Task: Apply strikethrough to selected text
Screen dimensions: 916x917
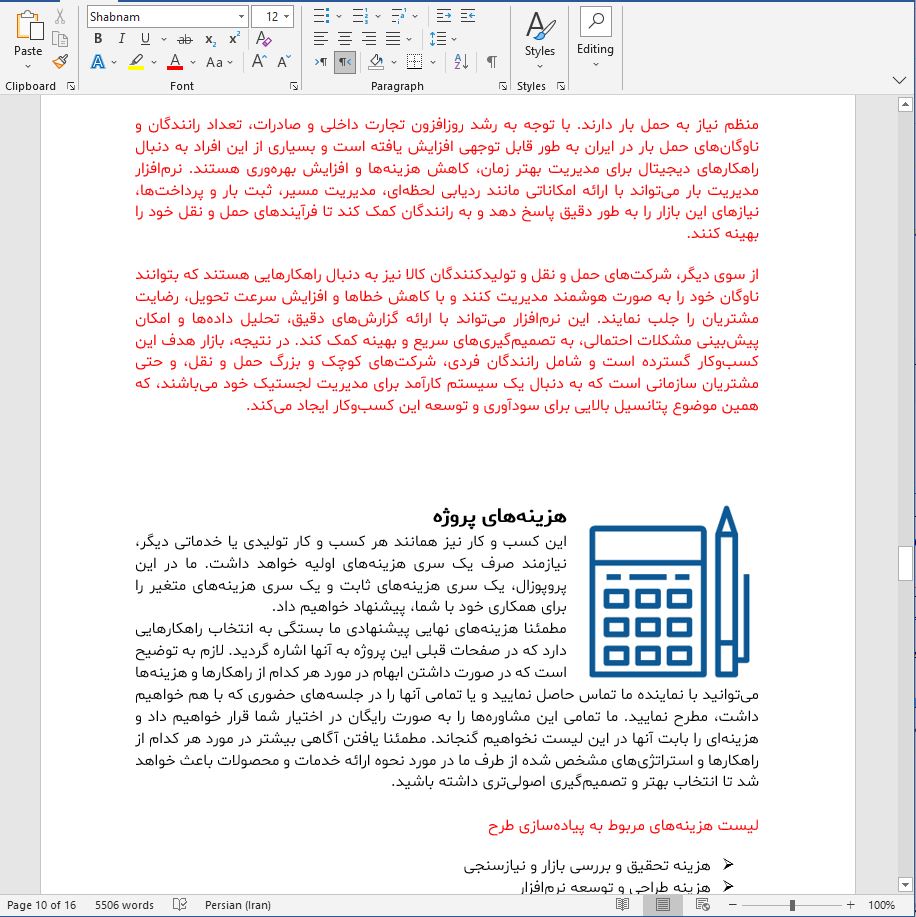Action: (x=184, y=39)
